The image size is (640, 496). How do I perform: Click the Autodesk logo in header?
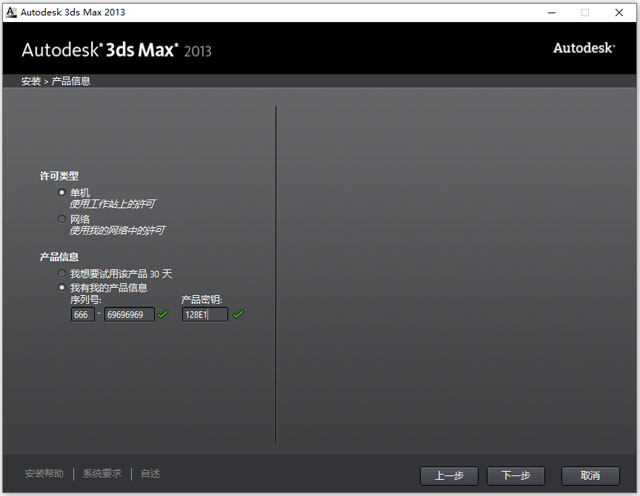(584, 48)
